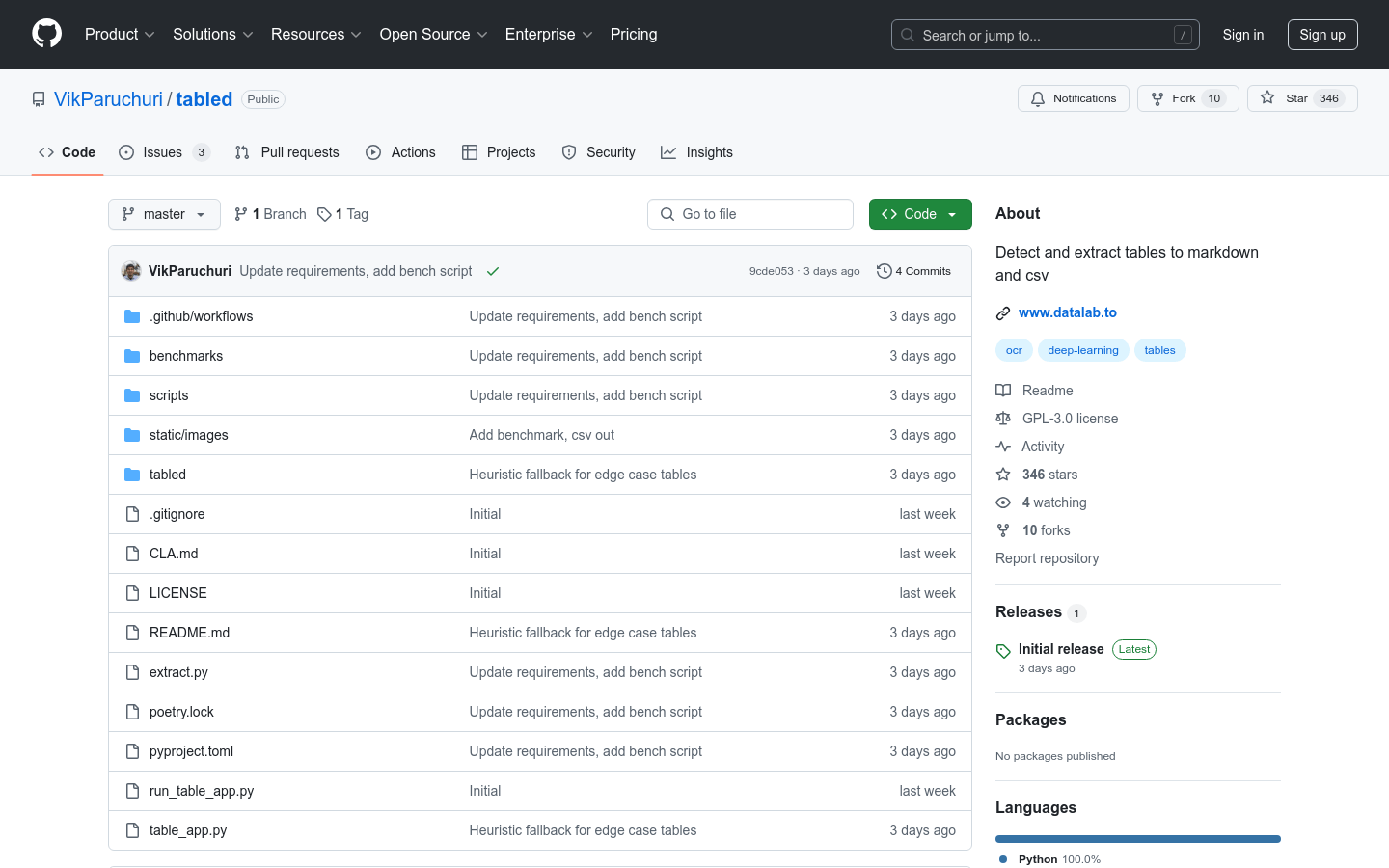Click the 346 stars link
1389x868 pixels.
click(x=1049, y=475)
